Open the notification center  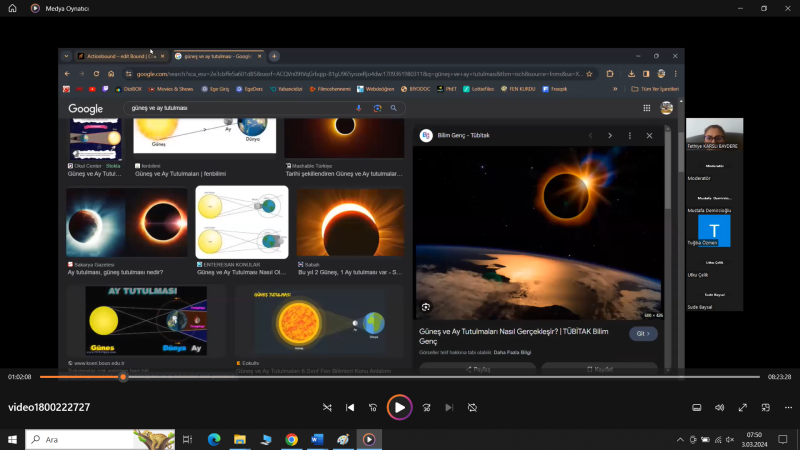point(783,439)
